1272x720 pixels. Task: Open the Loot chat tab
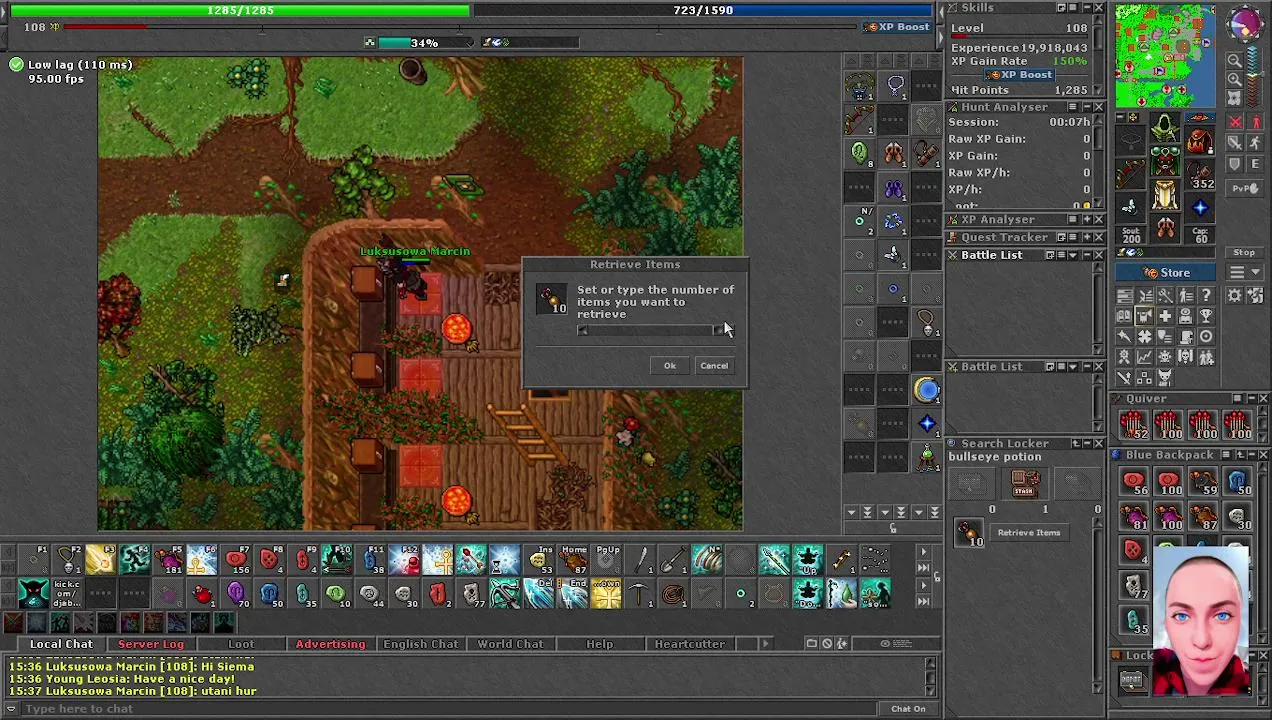241,644
